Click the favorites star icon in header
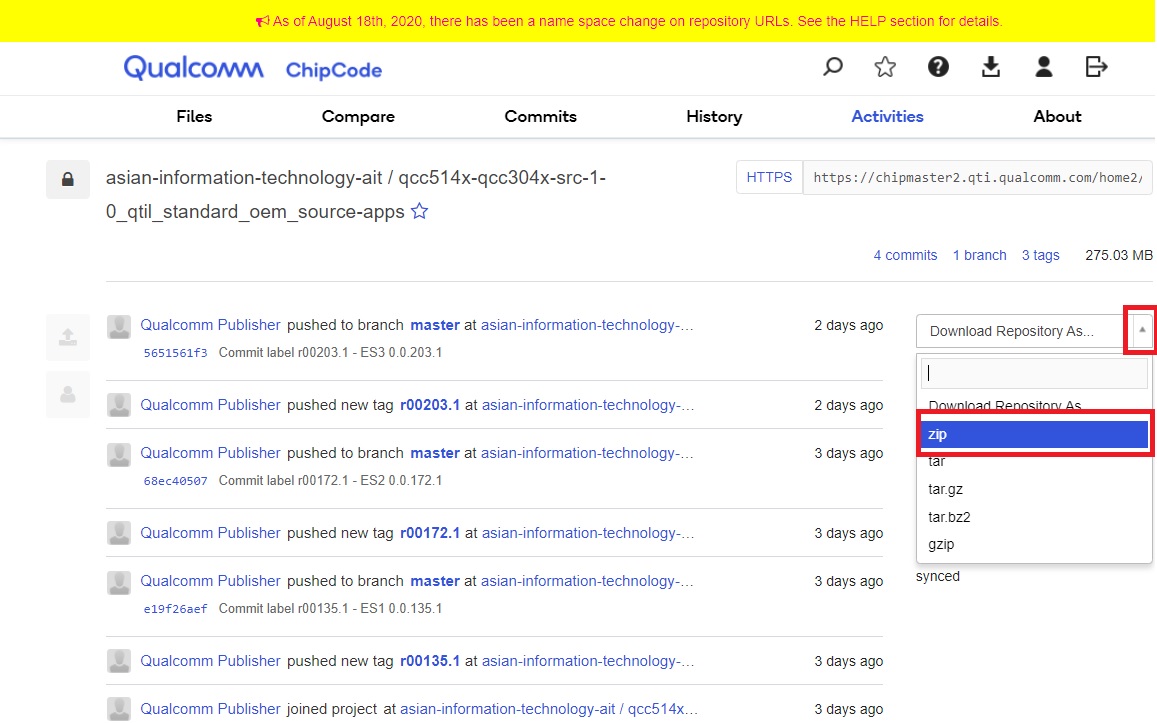The image size is (1157, 723). [x=885, y=67]
